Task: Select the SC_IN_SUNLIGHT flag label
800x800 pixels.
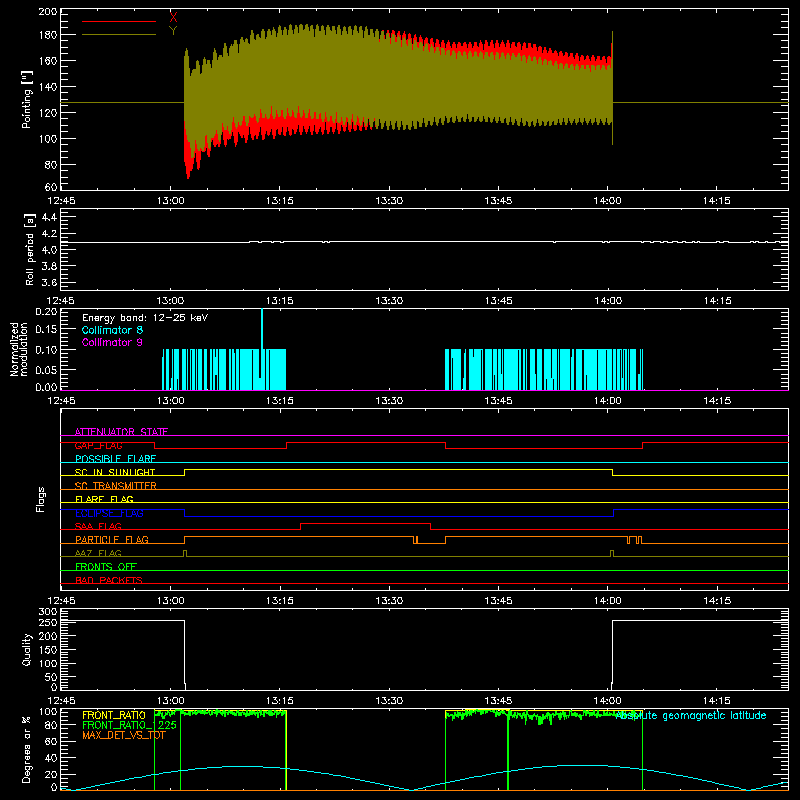Action: (115, 472)
